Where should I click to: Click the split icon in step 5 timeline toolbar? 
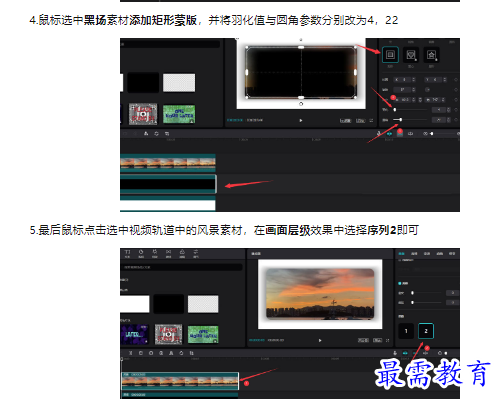131,353
